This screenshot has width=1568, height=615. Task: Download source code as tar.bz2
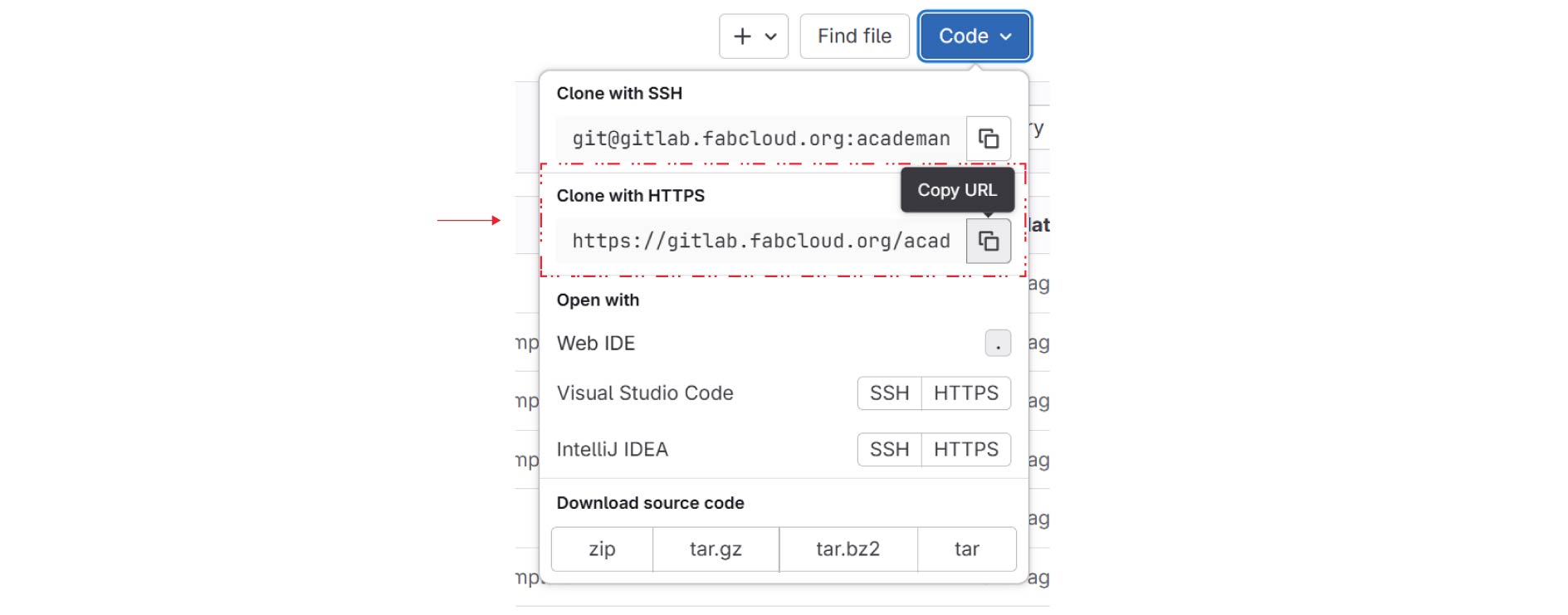click(x=848, y=549)
